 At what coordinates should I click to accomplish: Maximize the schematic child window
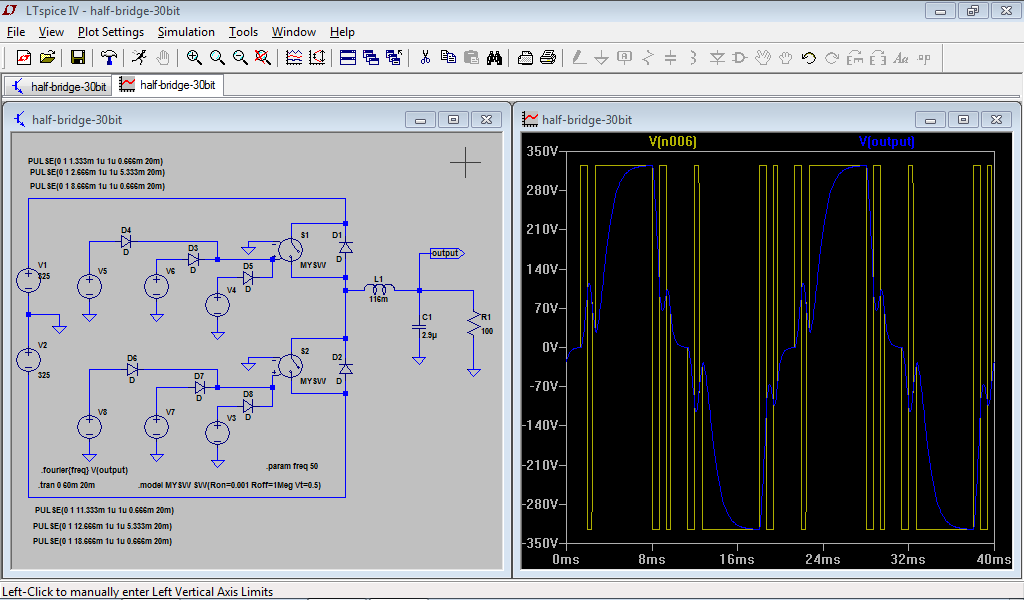pos(453,119)
